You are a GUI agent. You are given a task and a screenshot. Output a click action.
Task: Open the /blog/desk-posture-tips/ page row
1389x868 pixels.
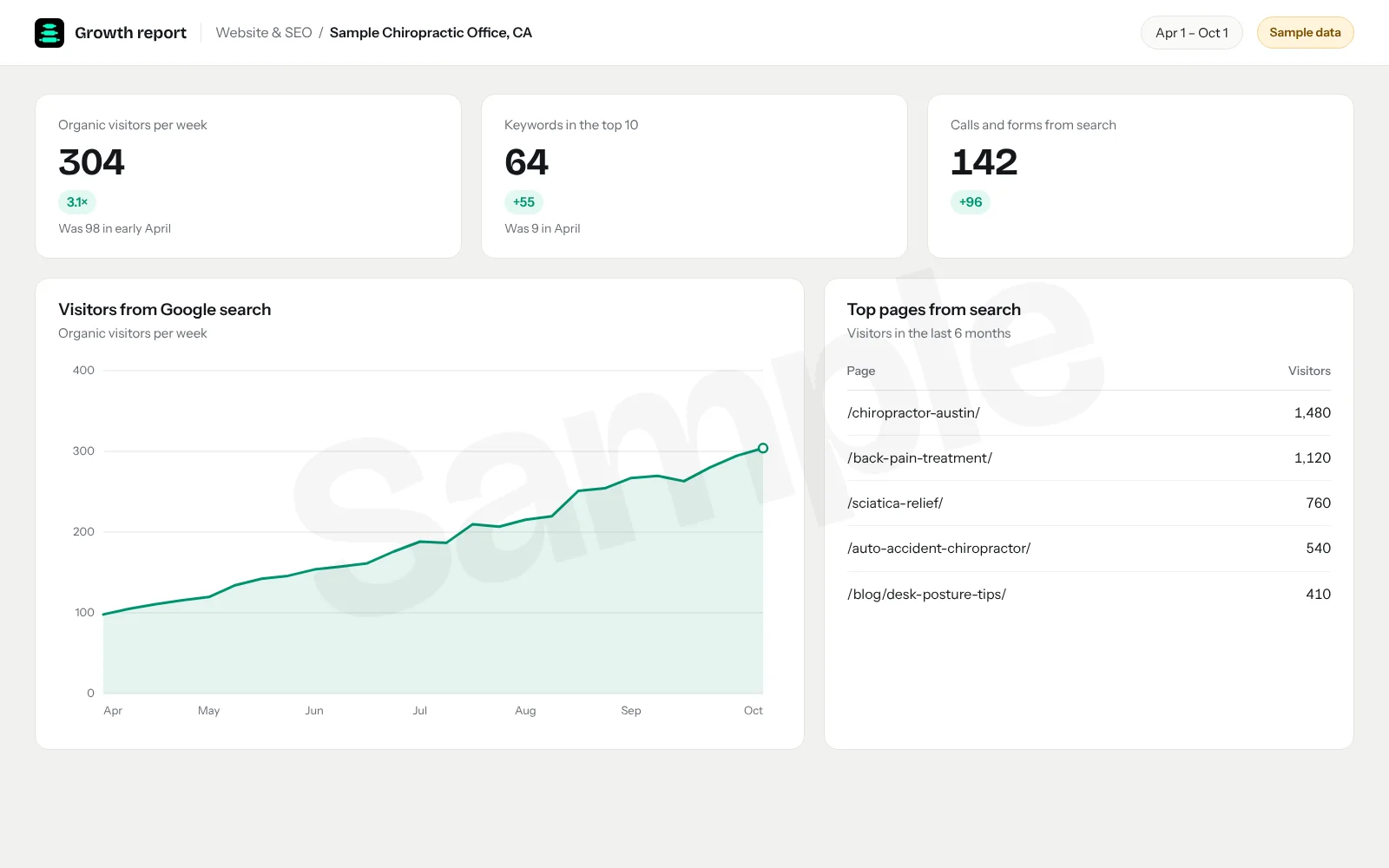(1089, 595)
